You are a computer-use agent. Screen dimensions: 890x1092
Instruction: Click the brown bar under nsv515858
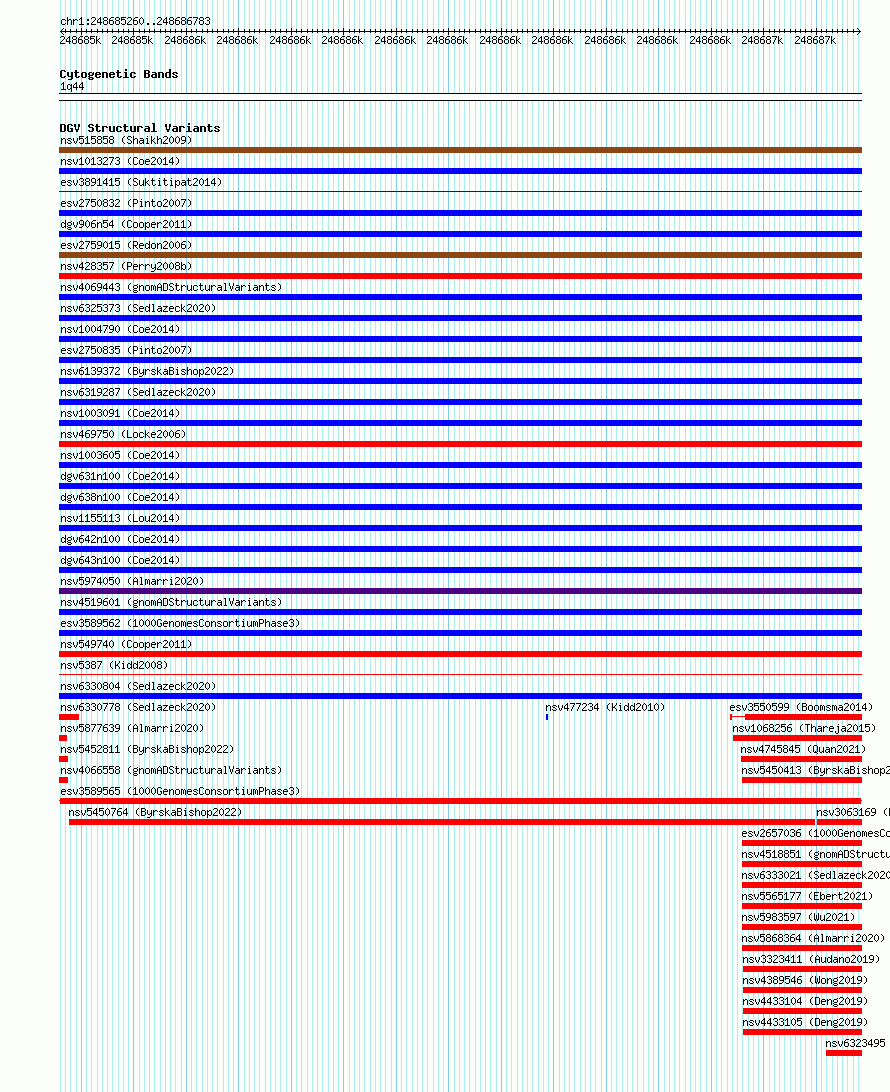coord(460,150)
